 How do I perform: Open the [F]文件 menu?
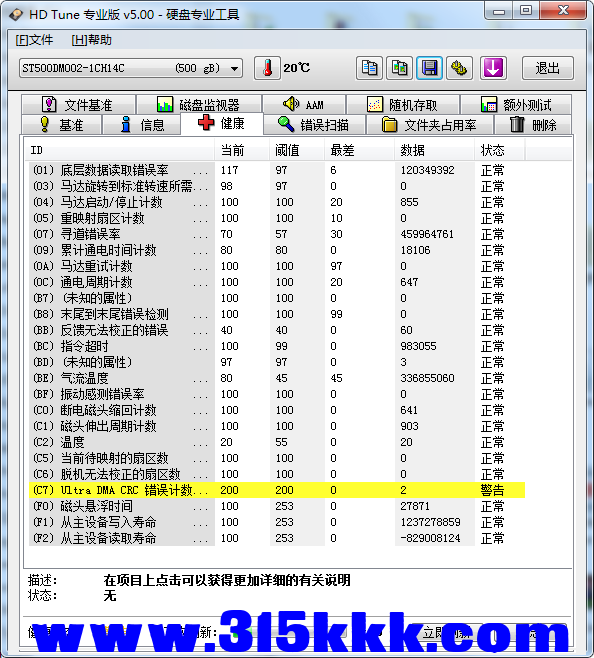click(x=34, y=40)
